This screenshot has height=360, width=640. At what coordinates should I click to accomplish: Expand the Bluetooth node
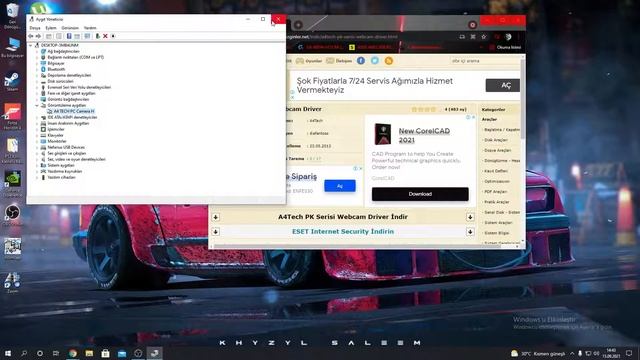[37, 69]
